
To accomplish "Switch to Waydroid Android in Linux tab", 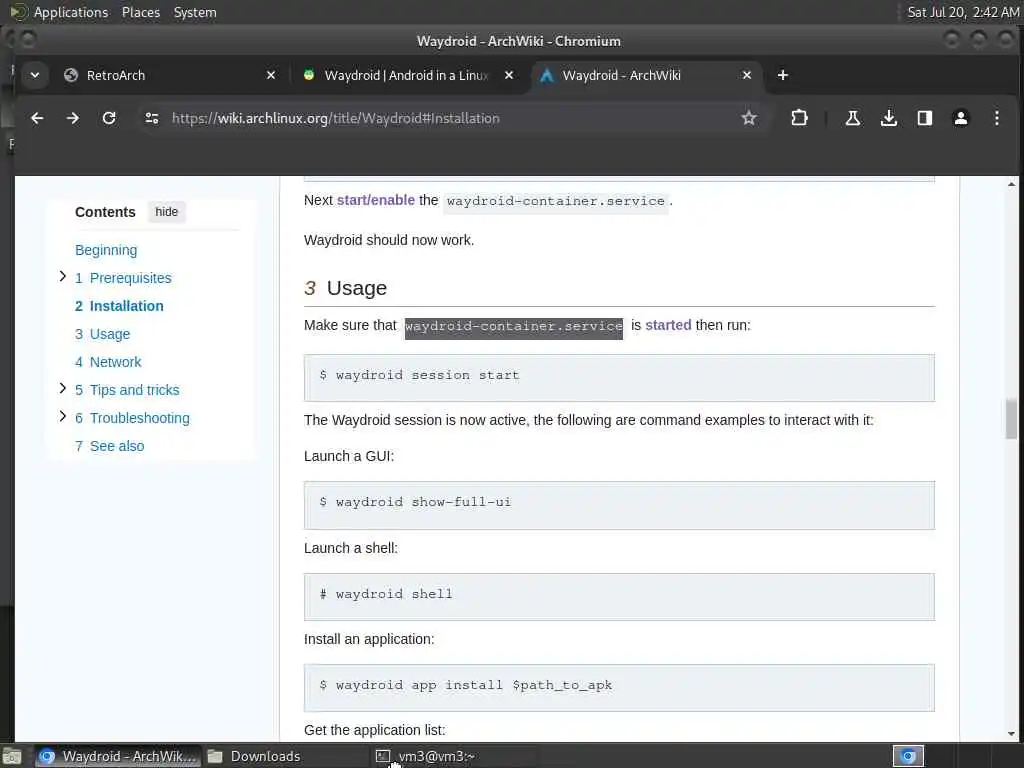I will tap(408, 75).
